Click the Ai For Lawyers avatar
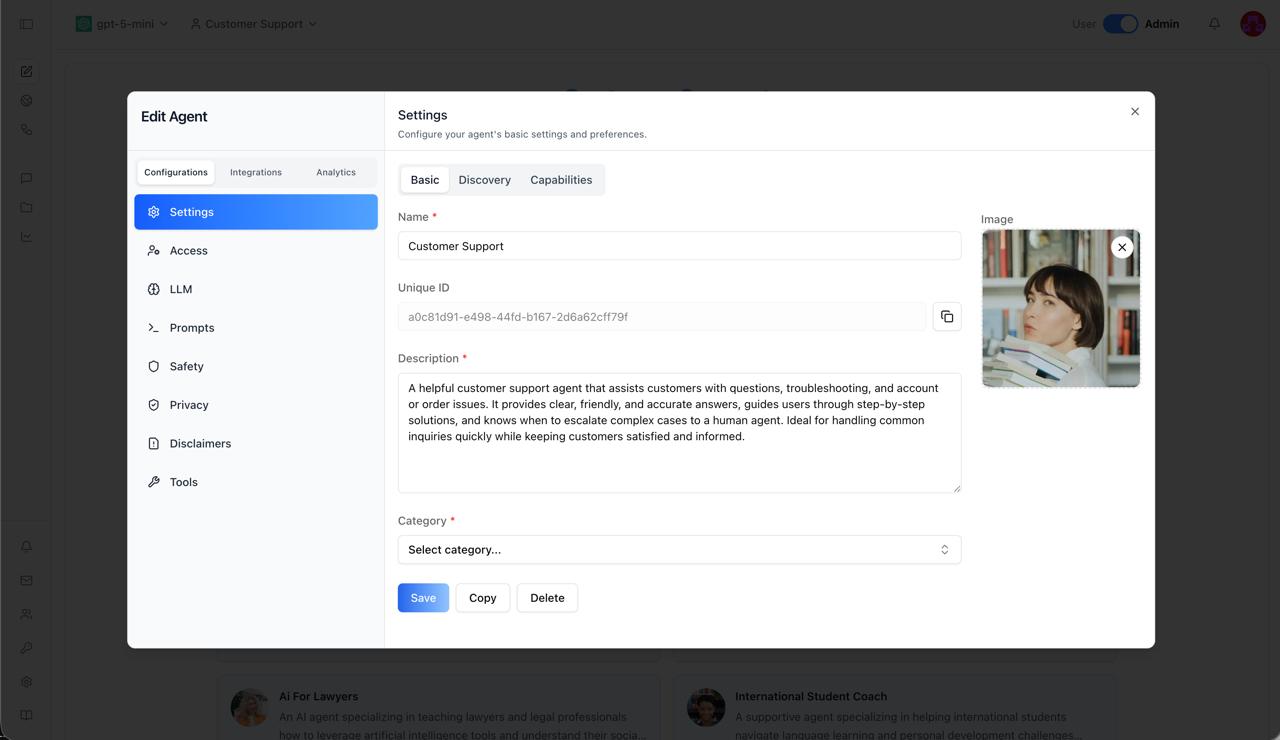The image size is (1280, 740). (249, 707)
